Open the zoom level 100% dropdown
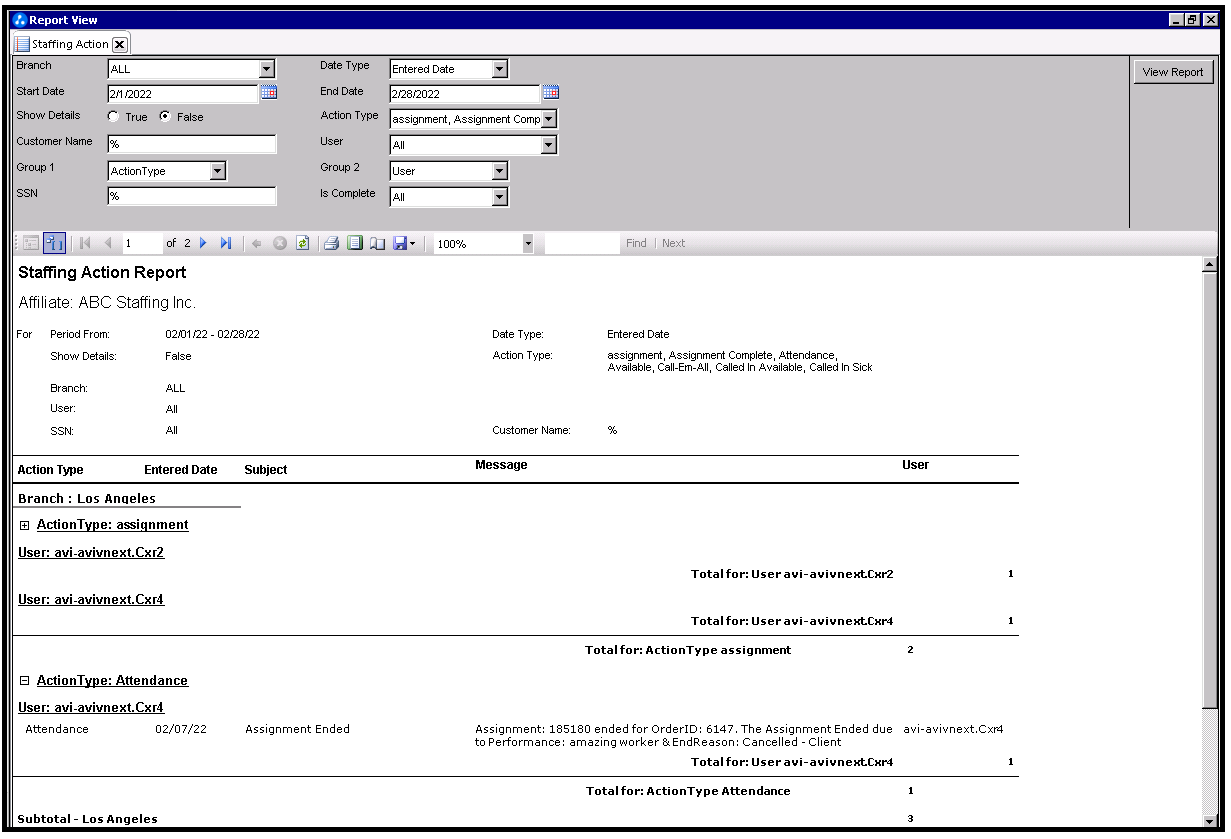1231x839 pixels. point(527,243)
